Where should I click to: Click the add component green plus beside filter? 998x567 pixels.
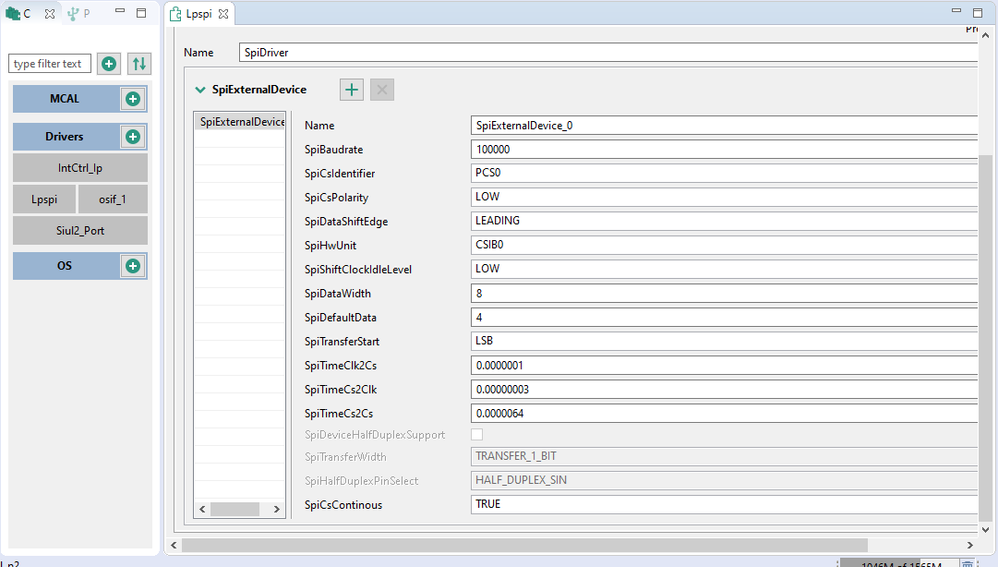tap(109, 64)
